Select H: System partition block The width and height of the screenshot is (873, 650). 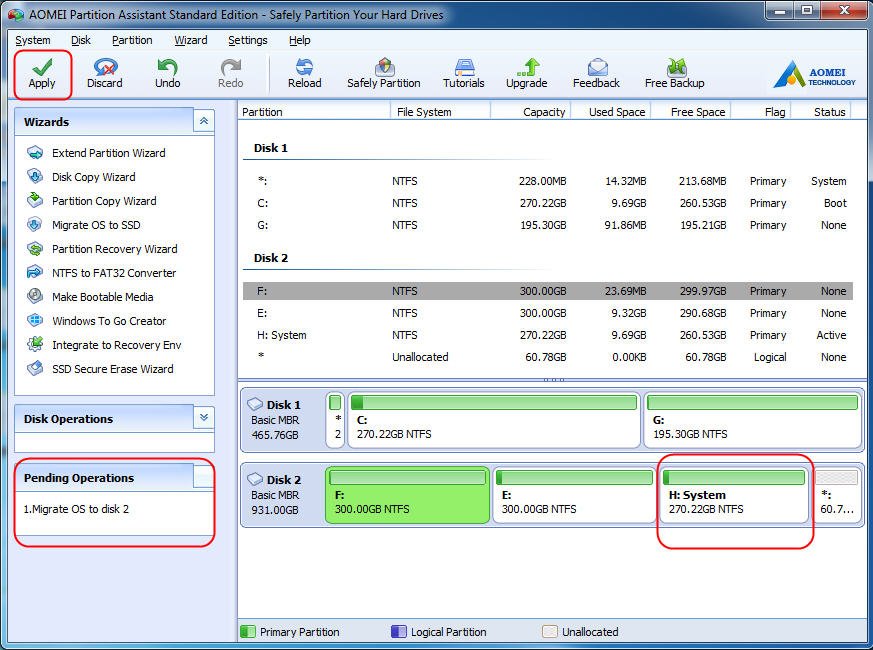pyautogui.click(x=734, y=495)
